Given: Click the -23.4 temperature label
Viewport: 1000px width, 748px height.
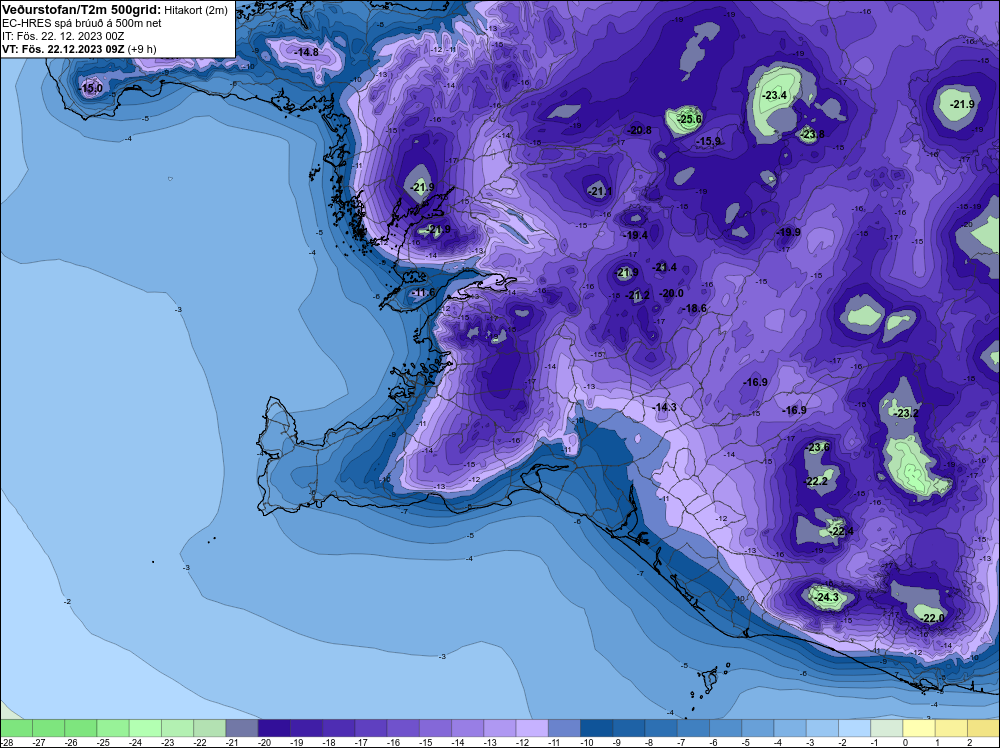Looking at the screenshot, I should (x=775, y=95).
